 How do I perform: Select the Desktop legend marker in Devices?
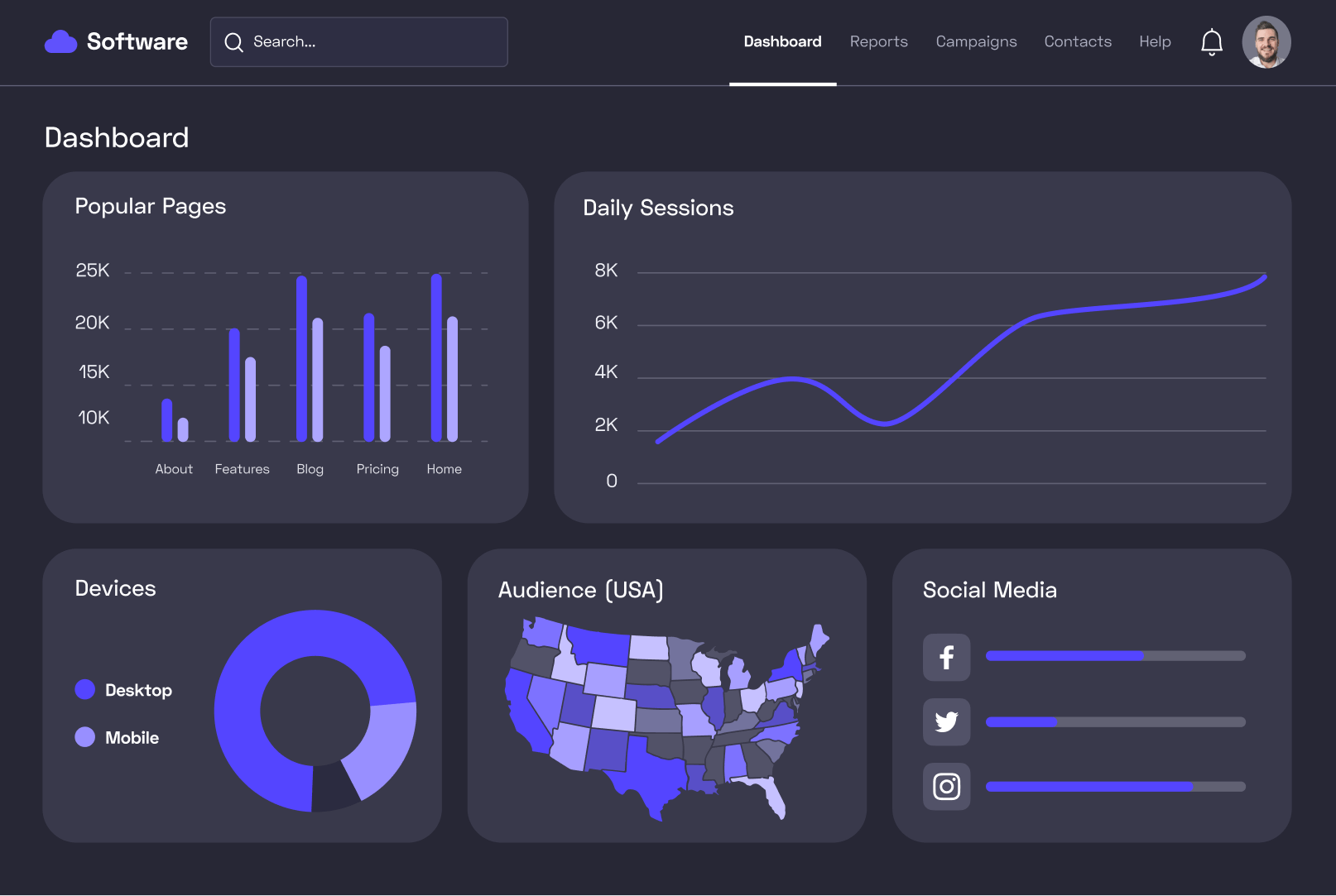click(x=85, y=689)
